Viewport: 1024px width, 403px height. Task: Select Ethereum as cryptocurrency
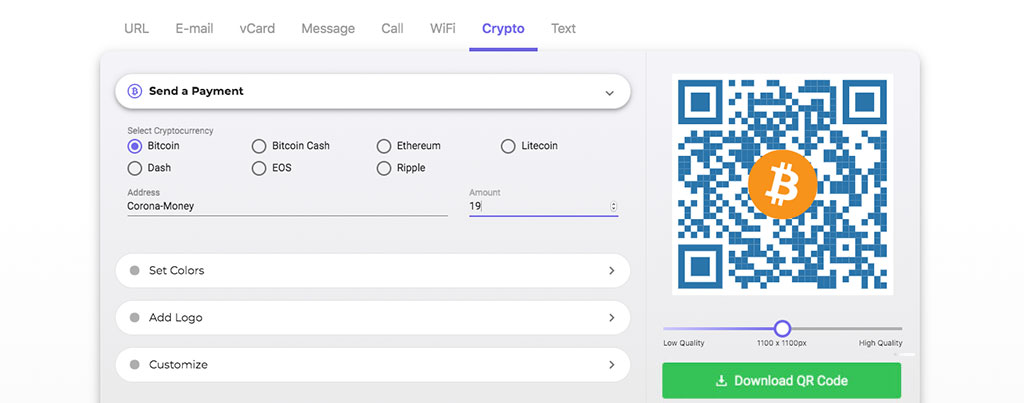[384, 146]
